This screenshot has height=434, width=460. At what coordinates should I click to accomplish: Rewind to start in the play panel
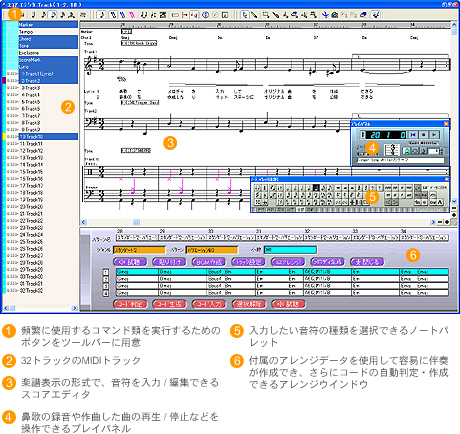[x=413, y=135]
